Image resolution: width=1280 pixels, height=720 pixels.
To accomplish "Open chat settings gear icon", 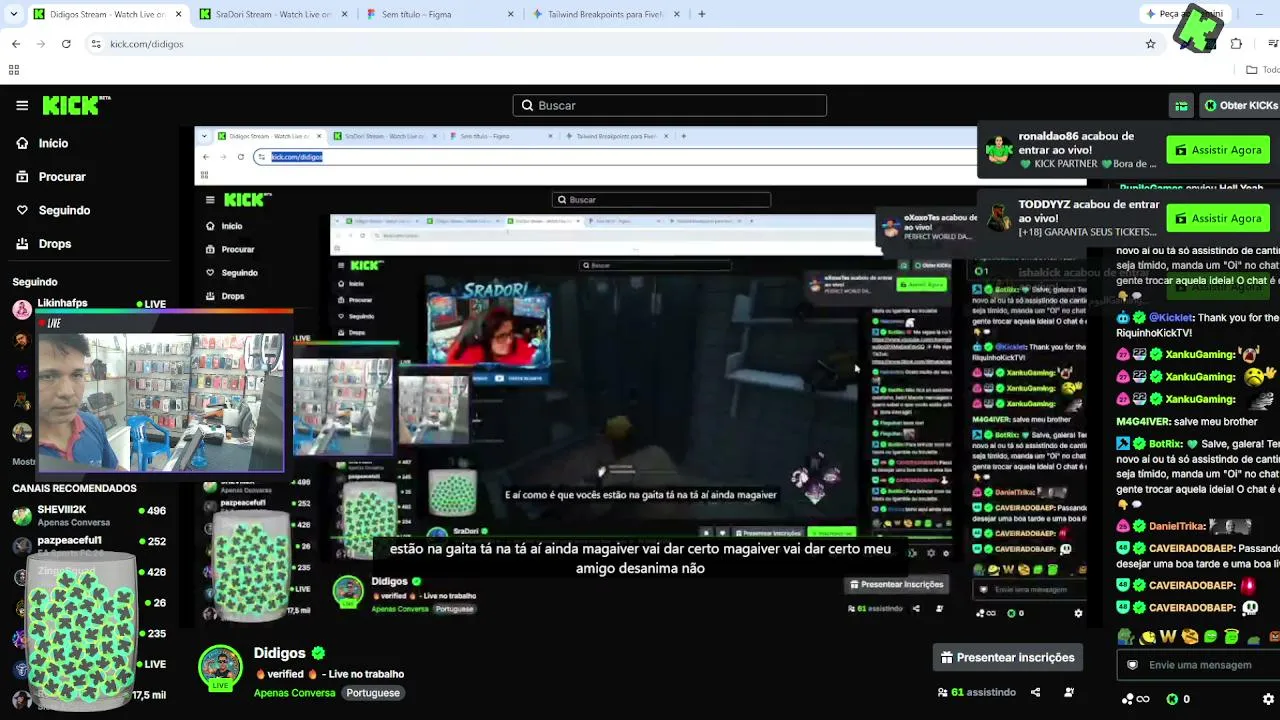I will (1268, 699).
